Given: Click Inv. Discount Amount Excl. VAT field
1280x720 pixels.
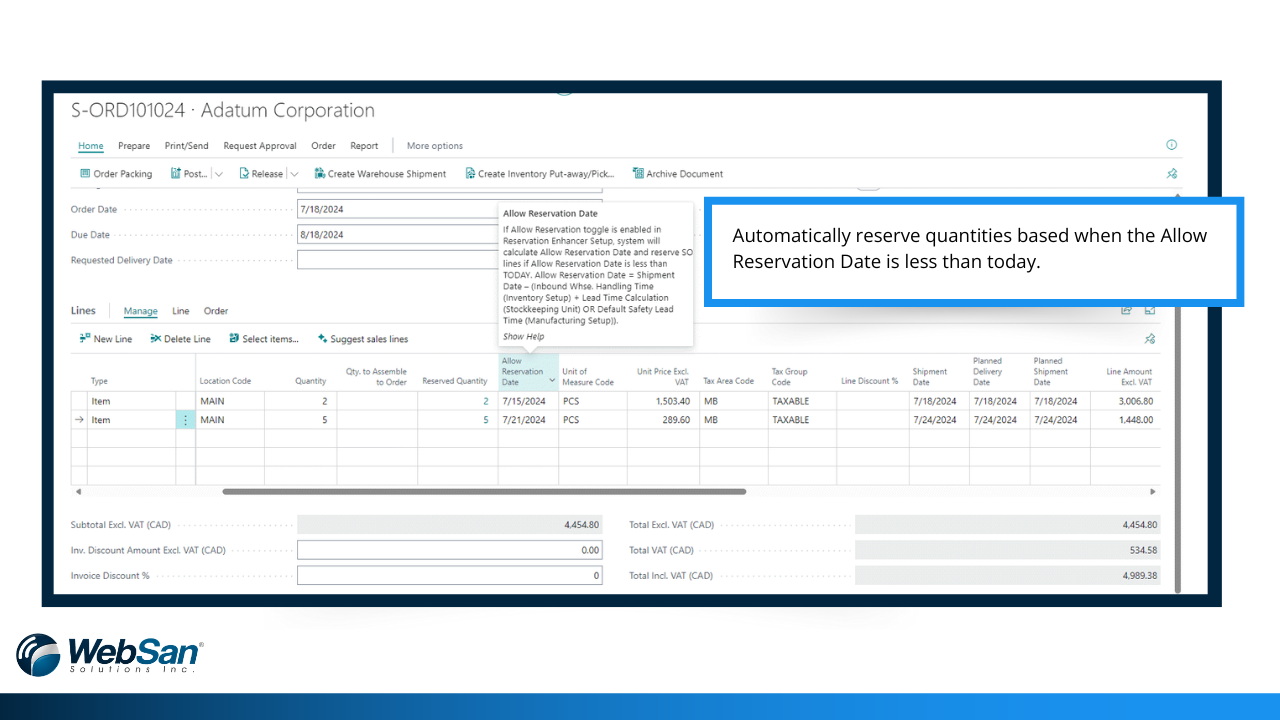Looking at the screenshot, I should (450, 550).
